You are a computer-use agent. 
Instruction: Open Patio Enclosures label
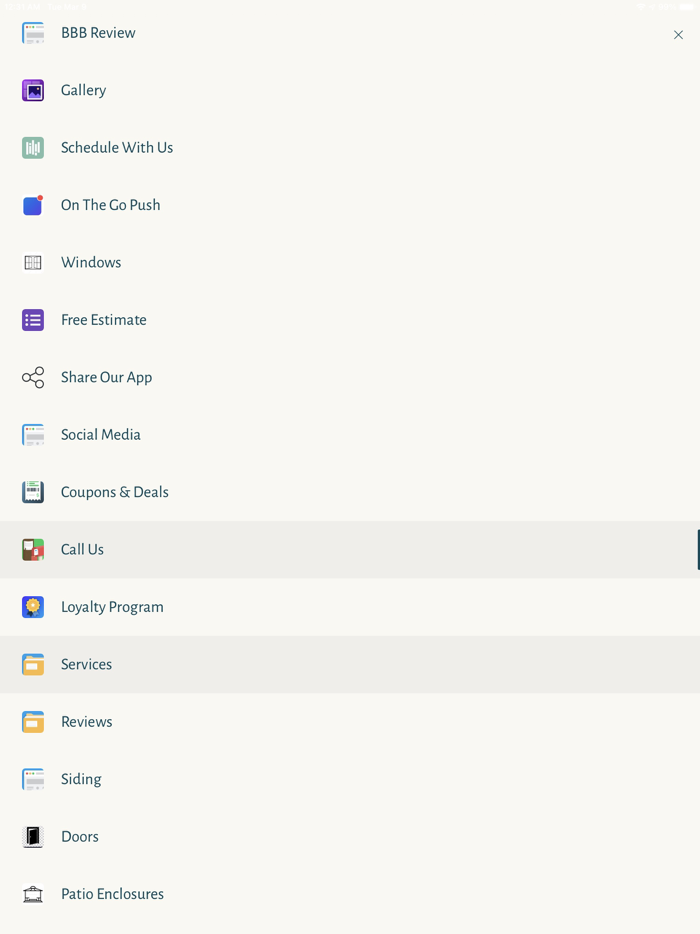(112, 894)
